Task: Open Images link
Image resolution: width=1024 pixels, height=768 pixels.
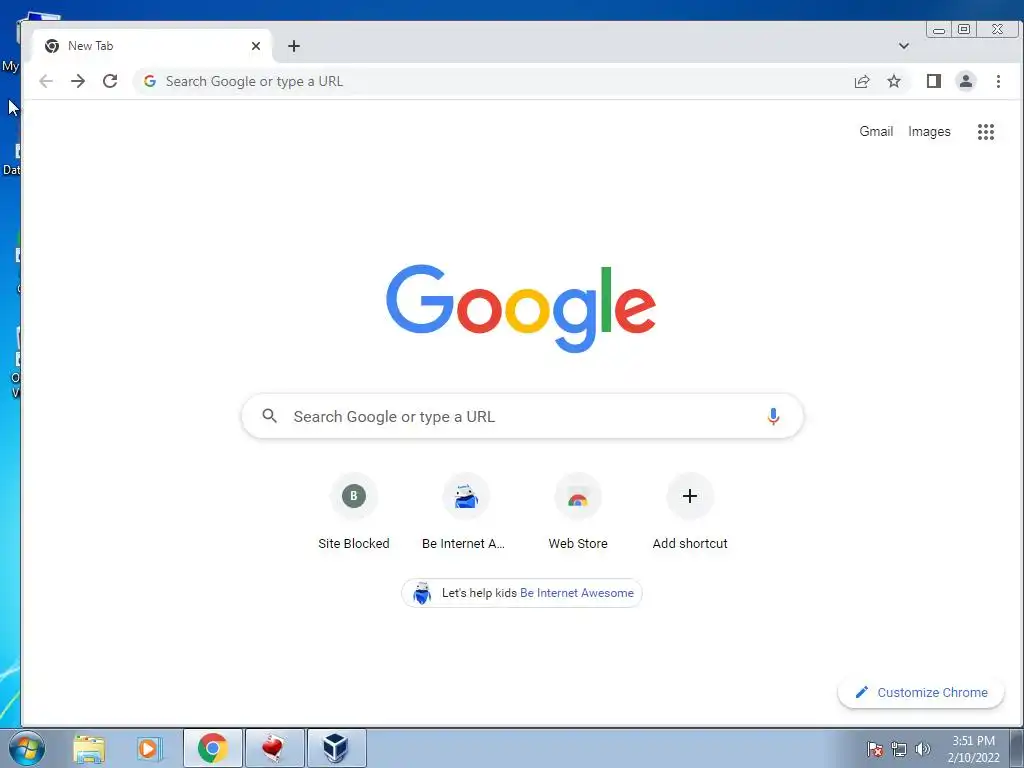Action: click(x=929, y=131)
